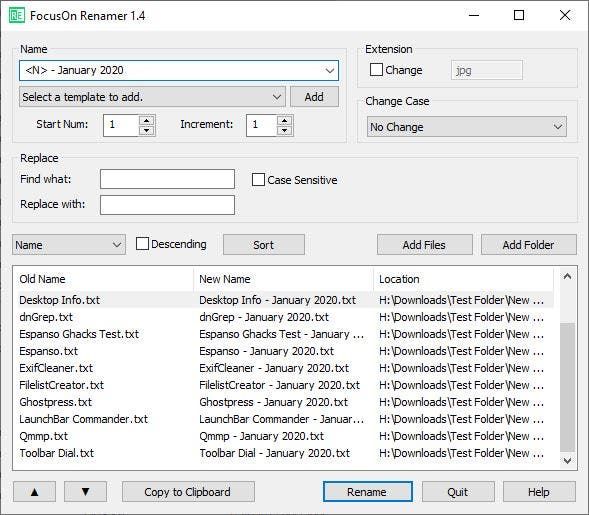Decrease the Start Num spinner value

[x=146, y=130]
